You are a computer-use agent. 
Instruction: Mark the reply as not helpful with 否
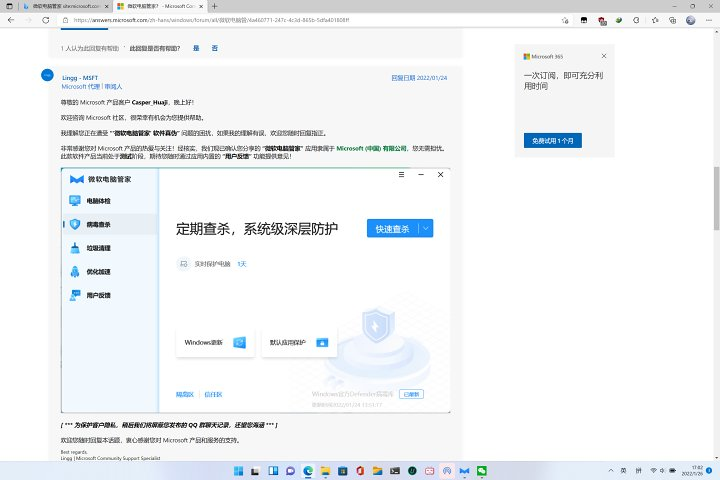pos(214,48)
